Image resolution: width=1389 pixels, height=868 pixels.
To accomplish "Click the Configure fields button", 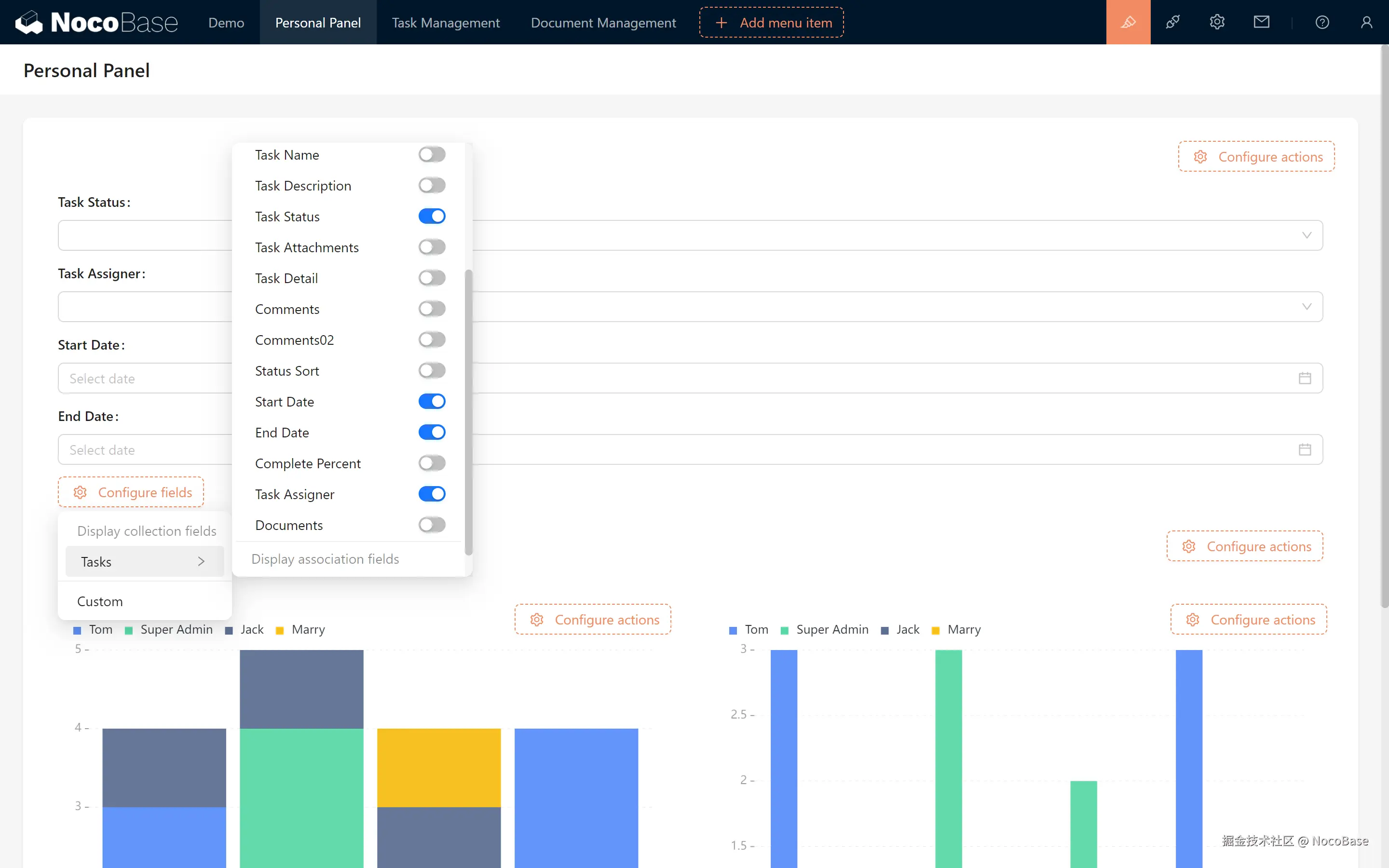I will coord(131,492).
